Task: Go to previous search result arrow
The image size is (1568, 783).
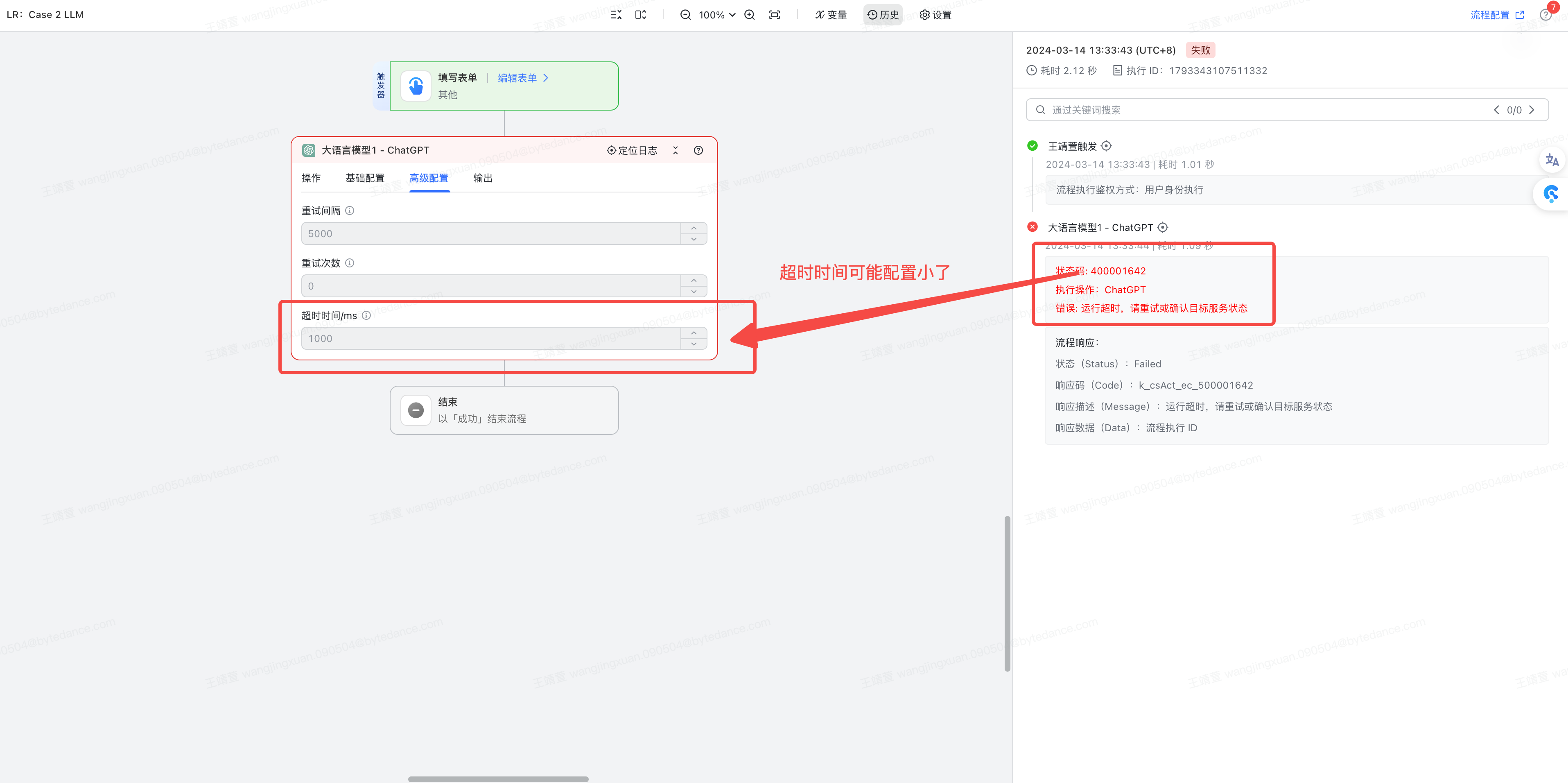Action: coord(1496,110)
